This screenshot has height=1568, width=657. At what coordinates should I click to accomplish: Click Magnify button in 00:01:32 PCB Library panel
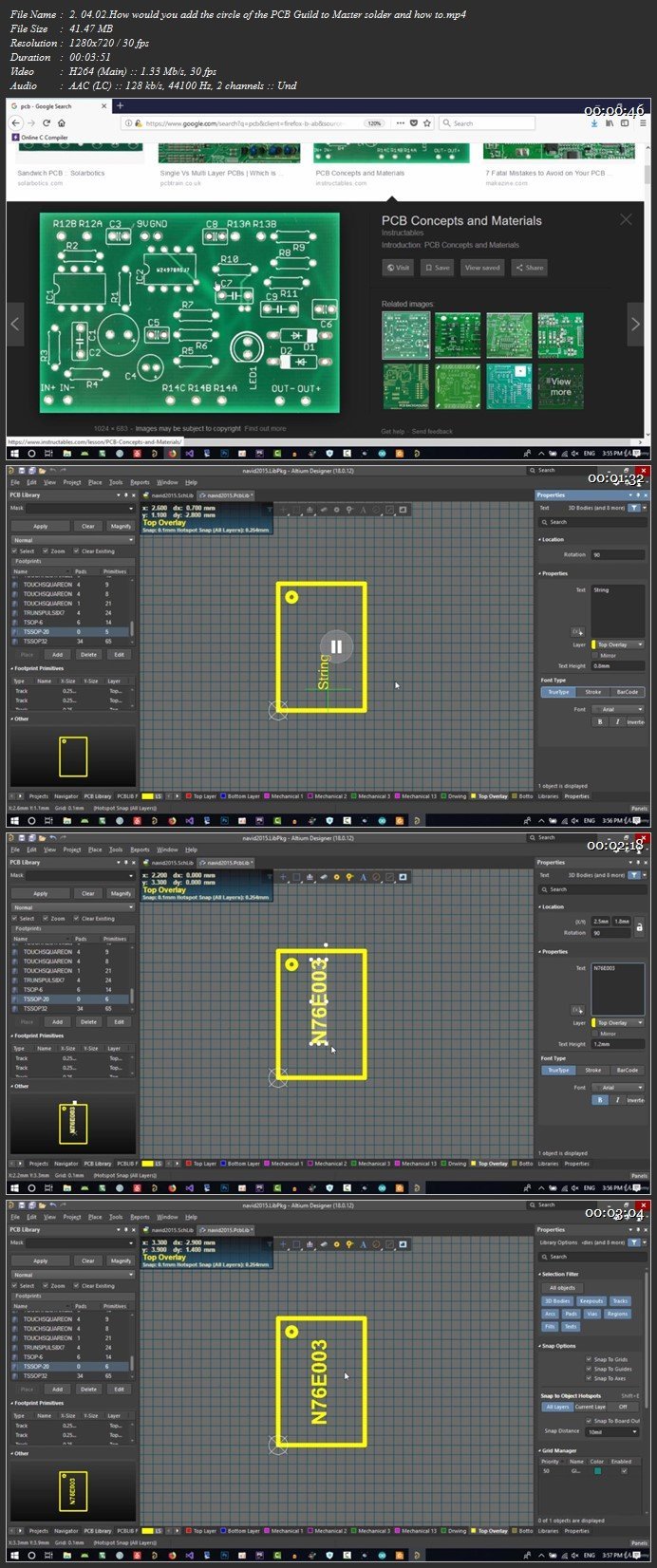click(x=121, y=526)
